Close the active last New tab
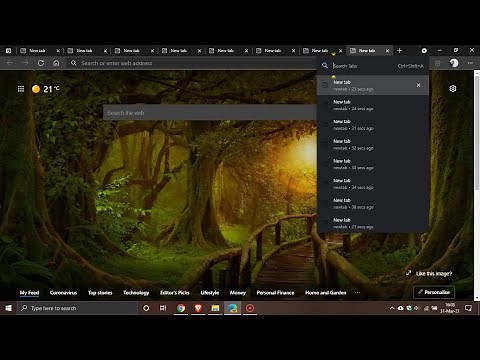 [x=387, y=51]
